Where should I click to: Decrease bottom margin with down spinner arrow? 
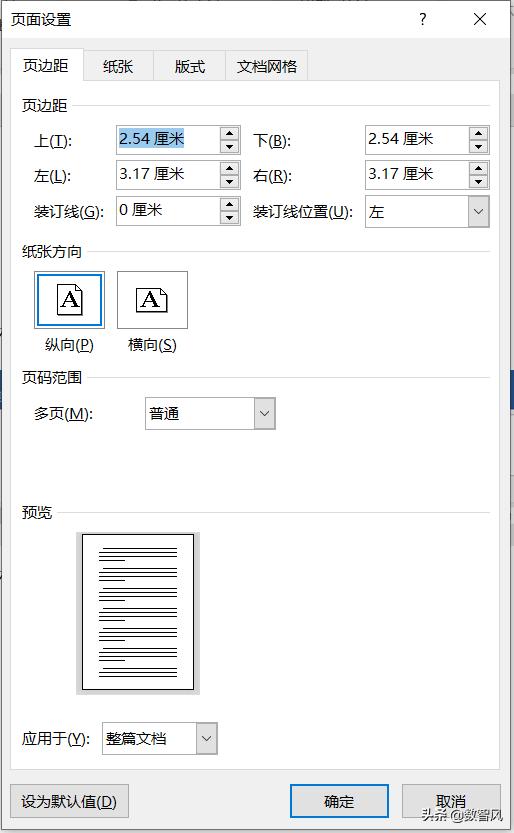pyautogui.click(x=478, y=147)
